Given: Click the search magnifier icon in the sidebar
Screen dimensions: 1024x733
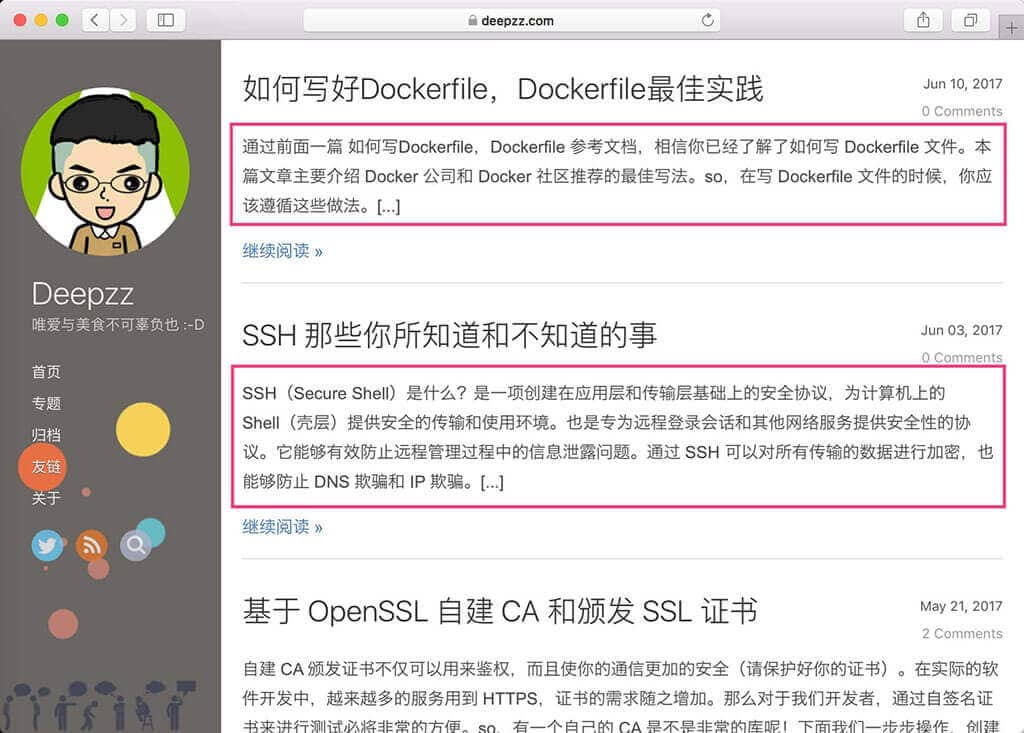Looking at the screenshot, I should click(135, 545).
